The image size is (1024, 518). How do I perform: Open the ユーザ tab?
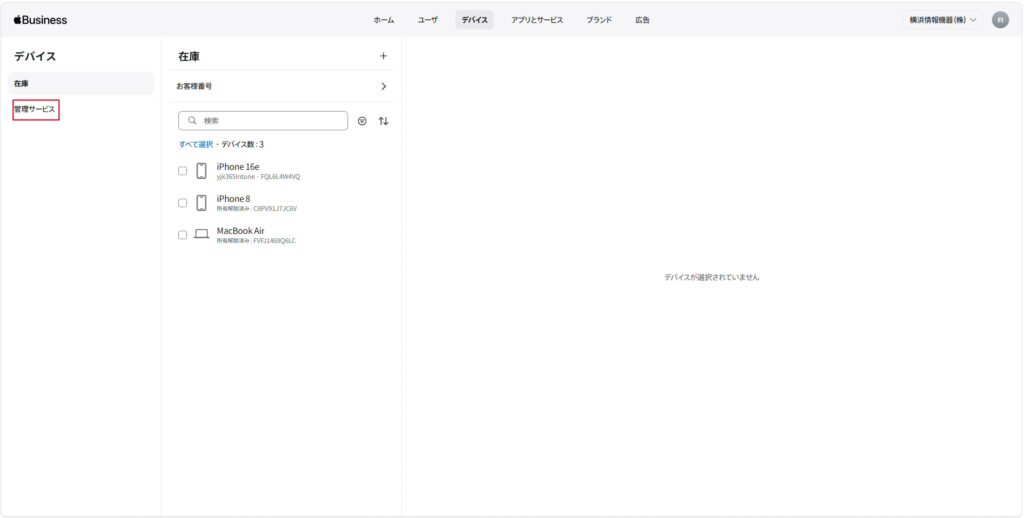tap(428, 20)
